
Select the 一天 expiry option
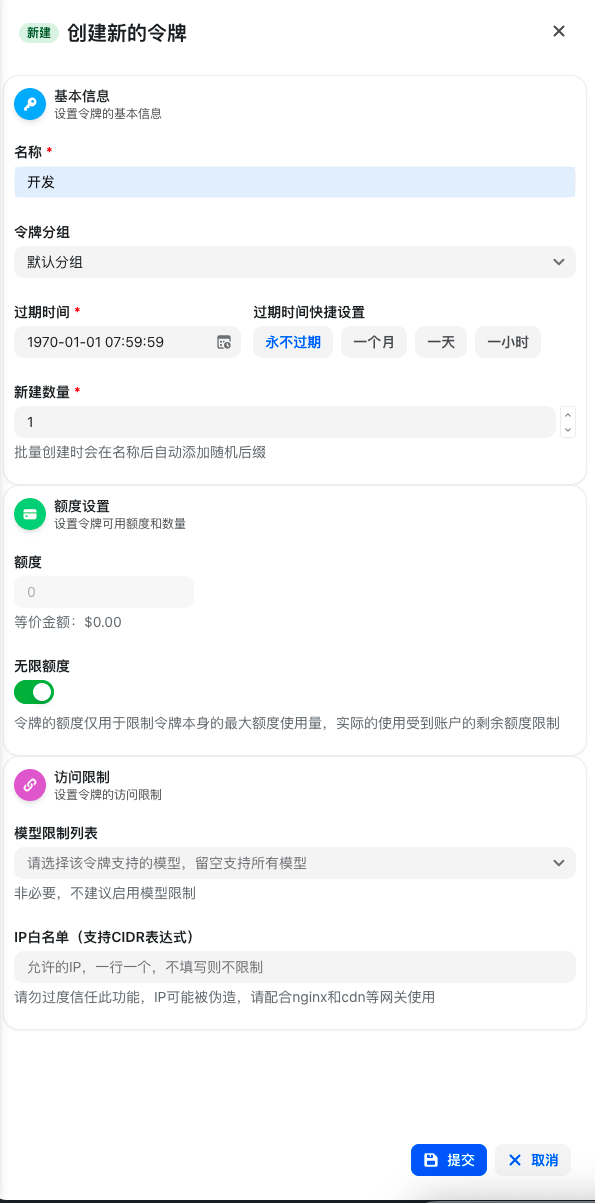pos(440,342)
